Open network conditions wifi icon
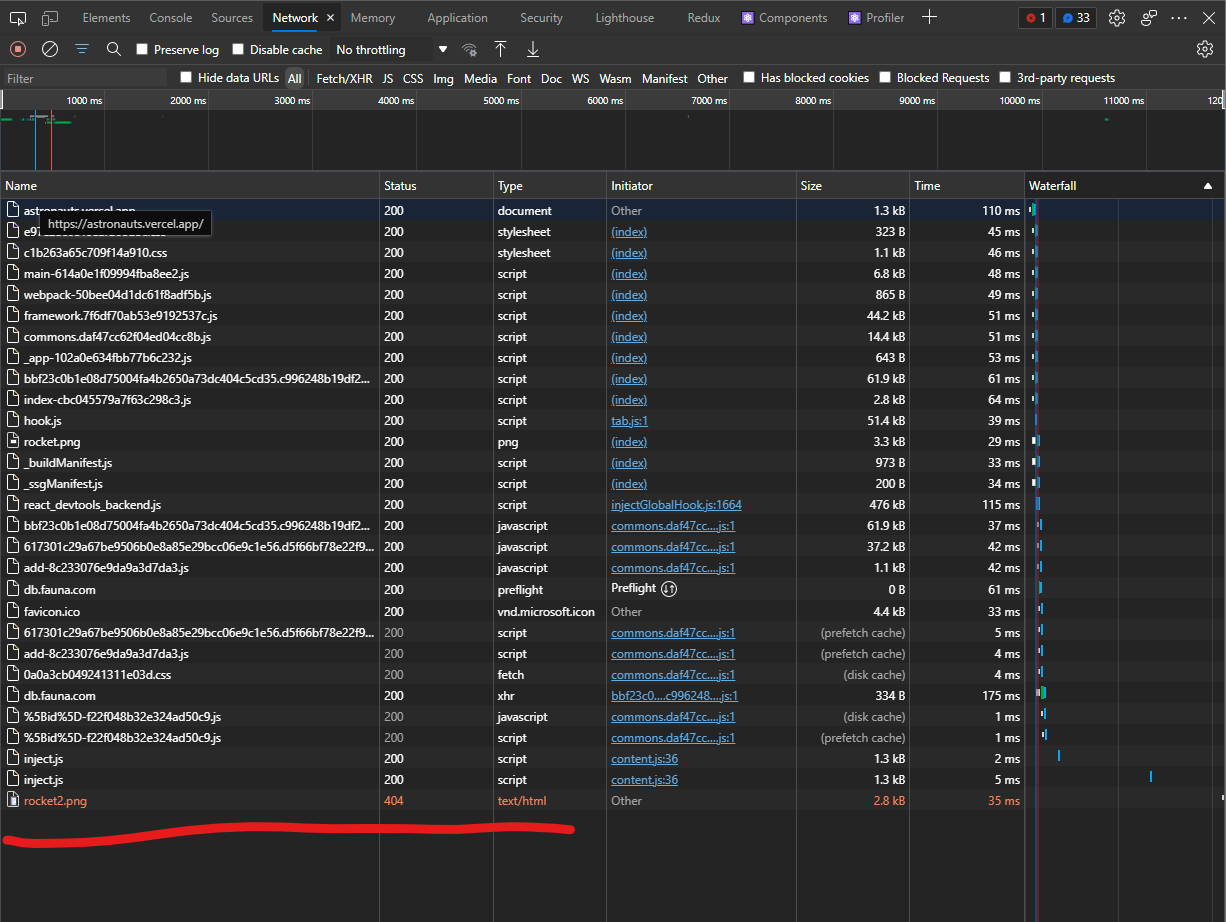 point(469,49)
